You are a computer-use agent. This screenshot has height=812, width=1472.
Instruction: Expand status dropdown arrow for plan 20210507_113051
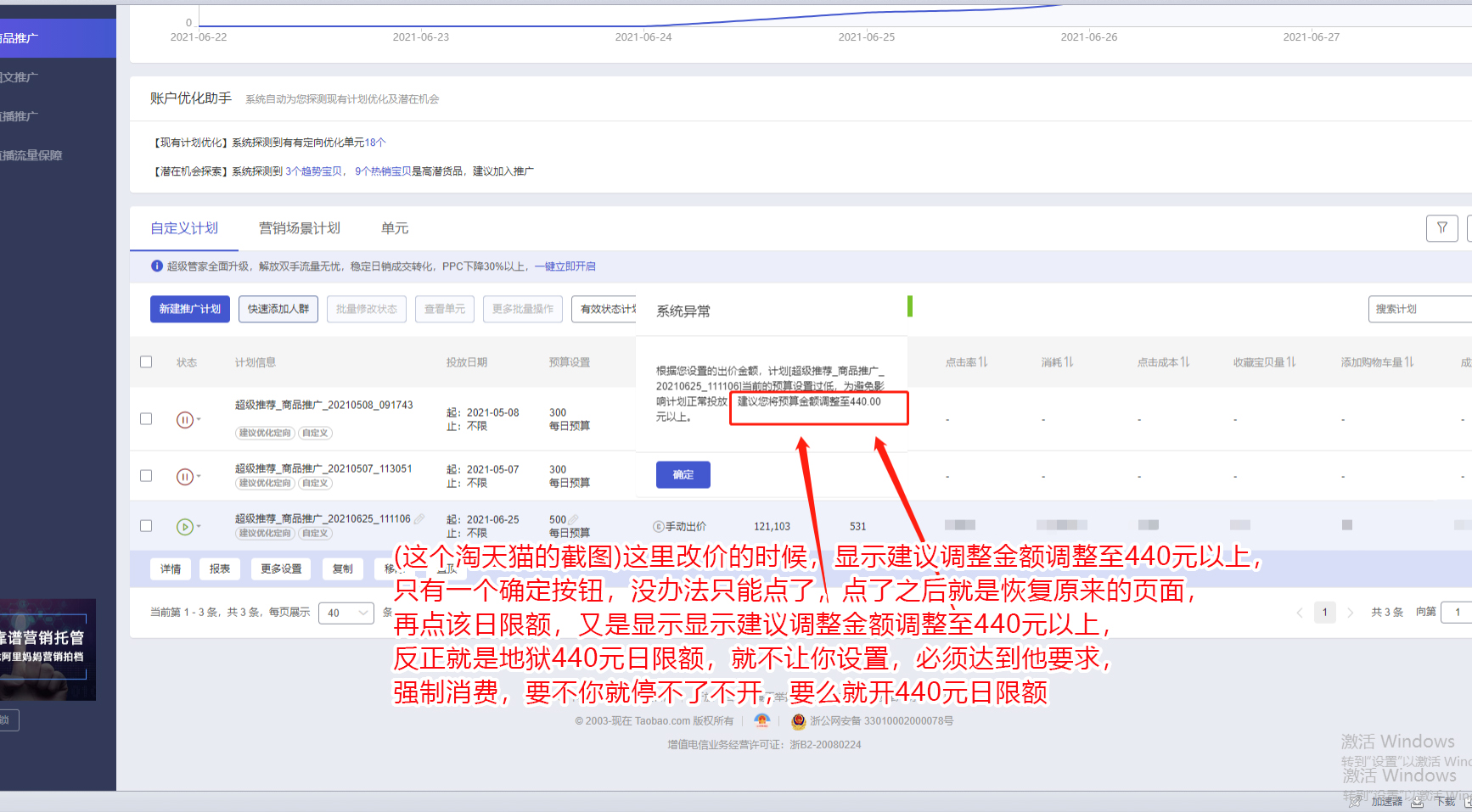pyautogui.click(x=199, y=476)
